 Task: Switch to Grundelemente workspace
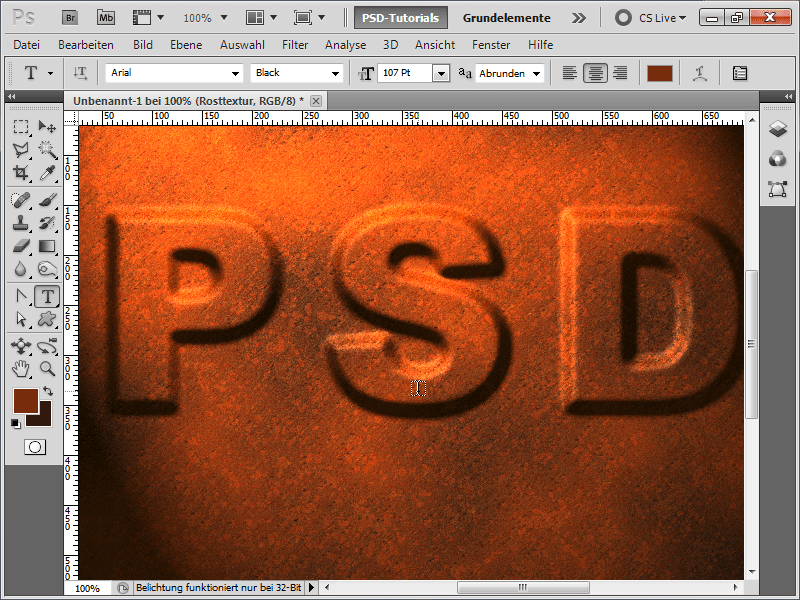(x=507, y=18)
